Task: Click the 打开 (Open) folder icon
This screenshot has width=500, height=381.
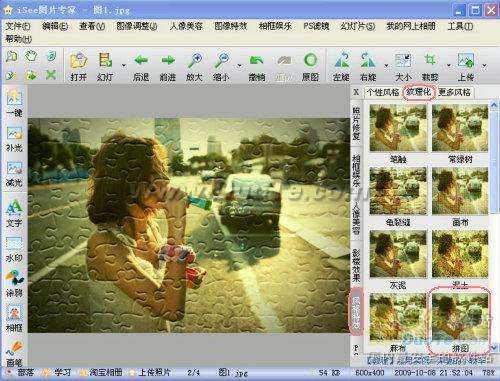Action: (x=79, y=61)
